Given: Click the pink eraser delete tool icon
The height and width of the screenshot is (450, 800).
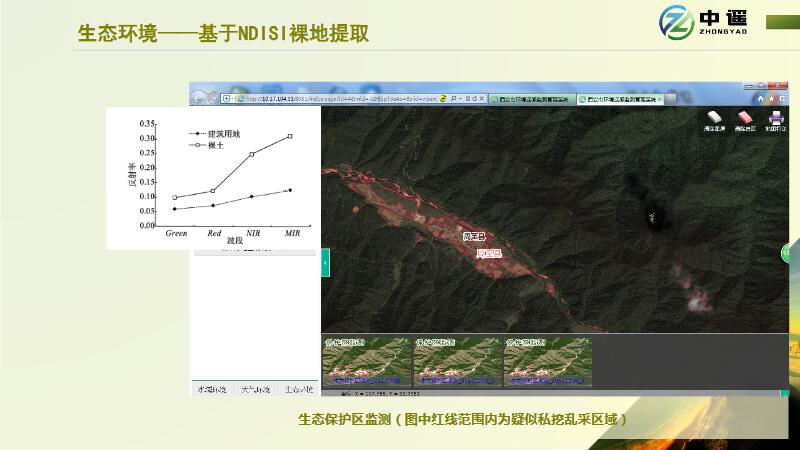Looking at the screenshot, I should coord(743,119).
